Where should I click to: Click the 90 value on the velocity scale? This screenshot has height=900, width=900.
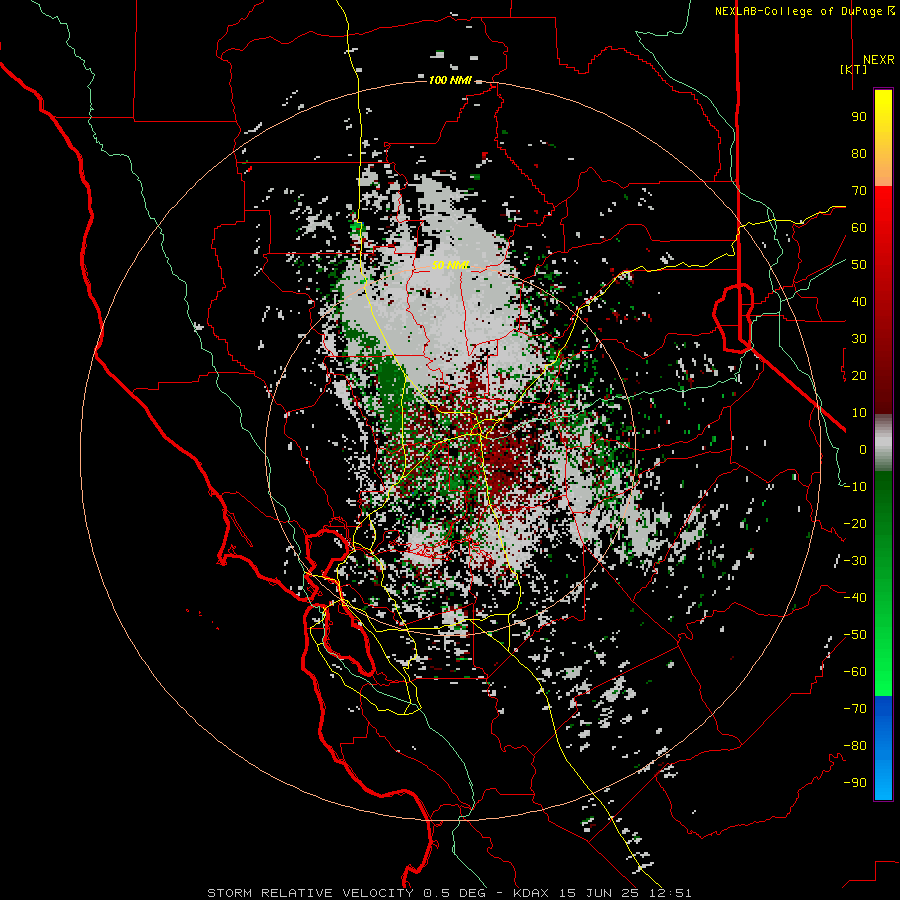point(859,117)
